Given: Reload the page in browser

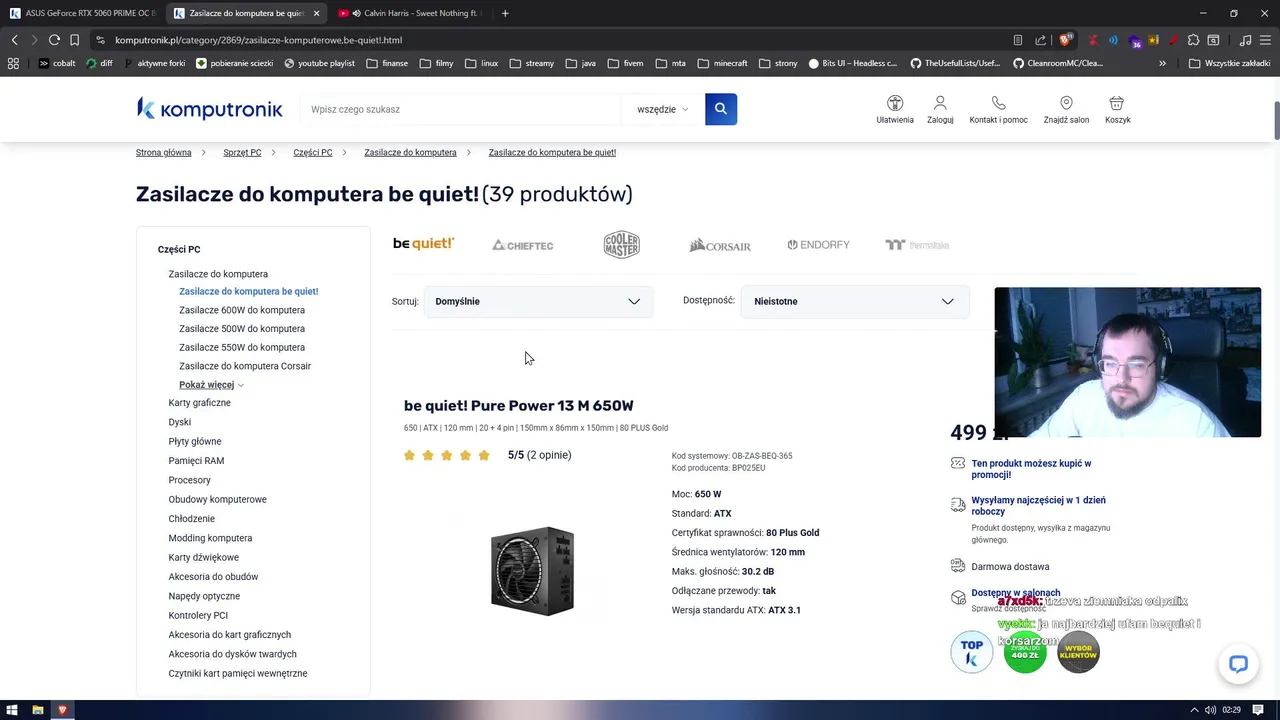Looking at the screenshot, I should click(54, 40).
